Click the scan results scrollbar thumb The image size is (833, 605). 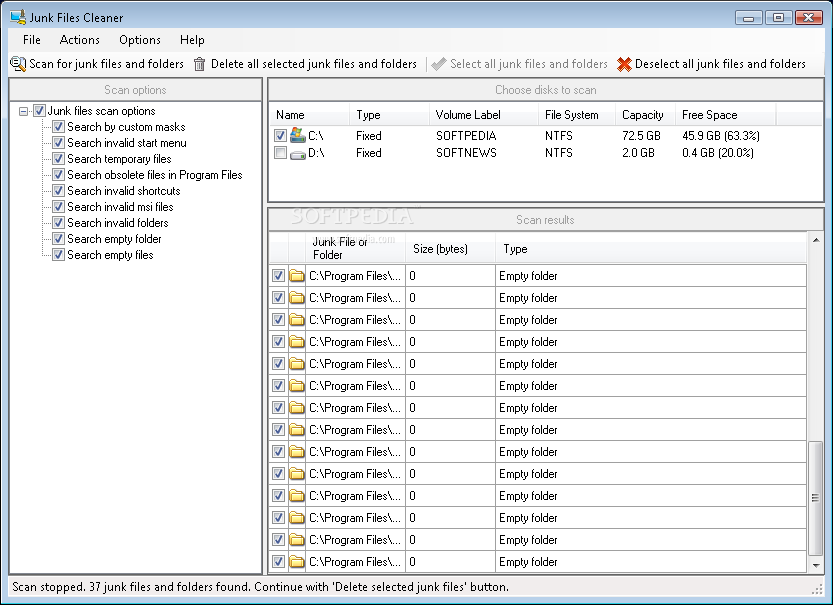(x=815, y=498)
